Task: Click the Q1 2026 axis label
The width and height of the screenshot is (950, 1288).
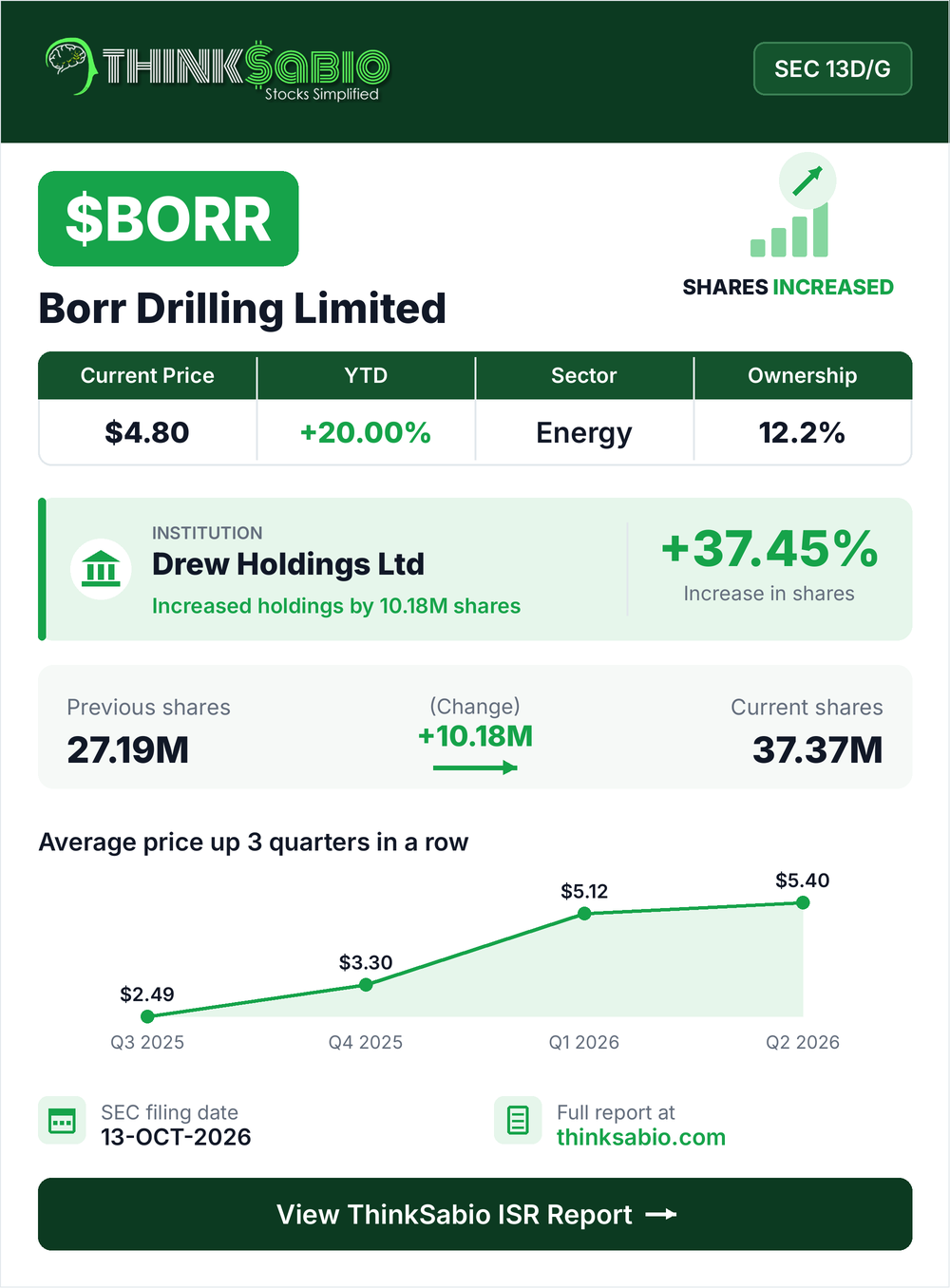Action: pos(584,1042)
